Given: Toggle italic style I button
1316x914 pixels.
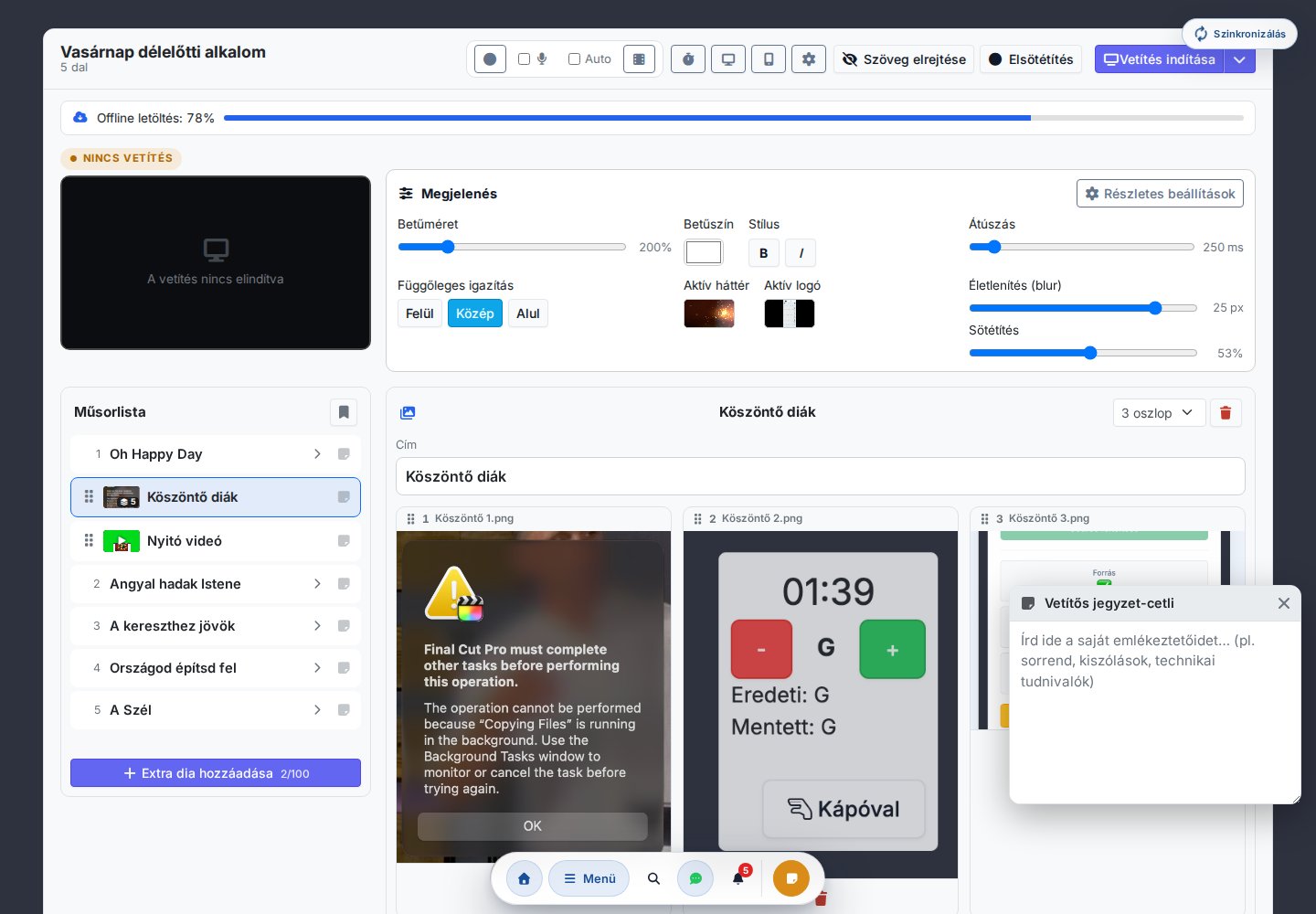Looking at the screenshot, I should (801, 253).
